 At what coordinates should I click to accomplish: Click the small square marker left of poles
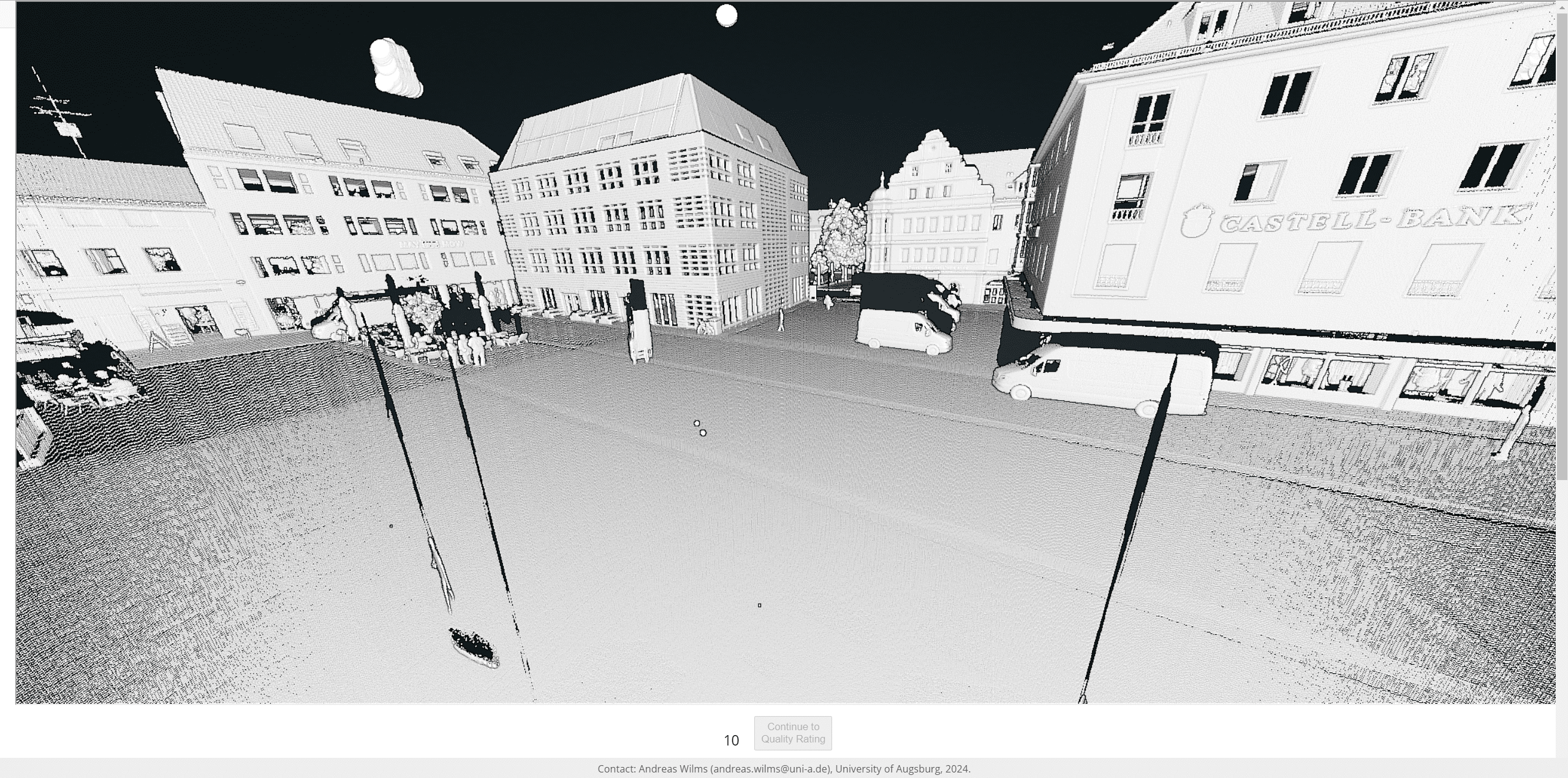pyautogui.click(x=391, y=526)
